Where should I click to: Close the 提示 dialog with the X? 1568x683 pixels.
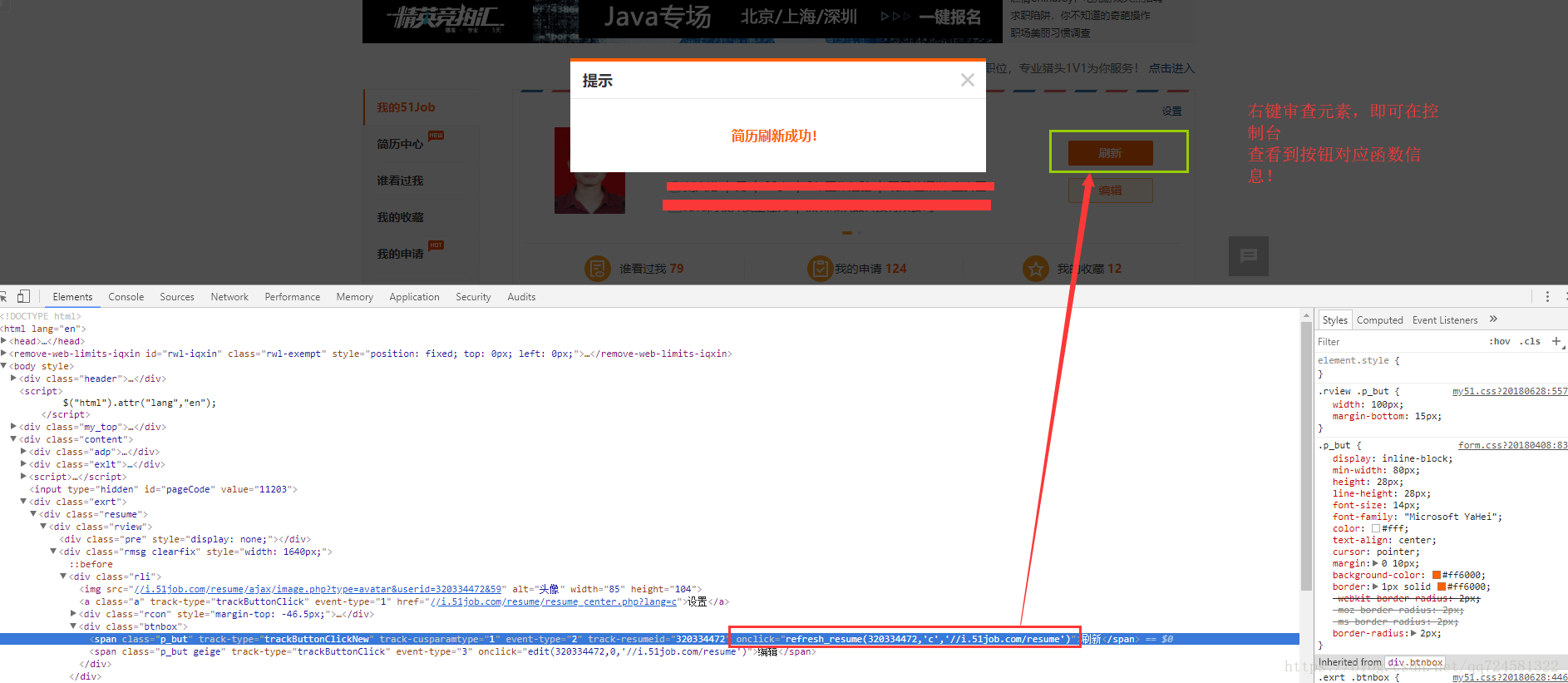point(967,80)
